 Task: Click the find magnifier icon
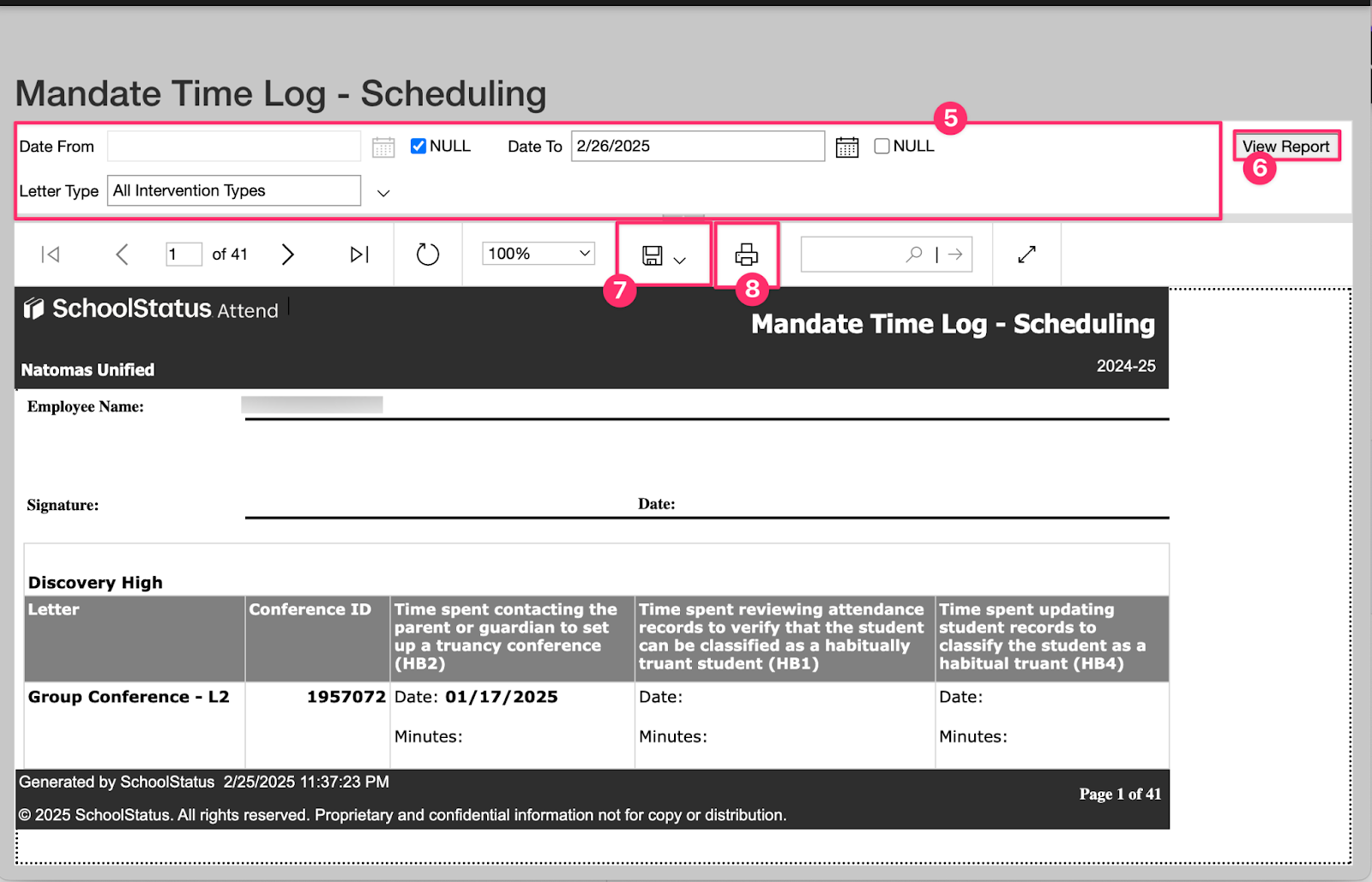[x=915, y=254]
